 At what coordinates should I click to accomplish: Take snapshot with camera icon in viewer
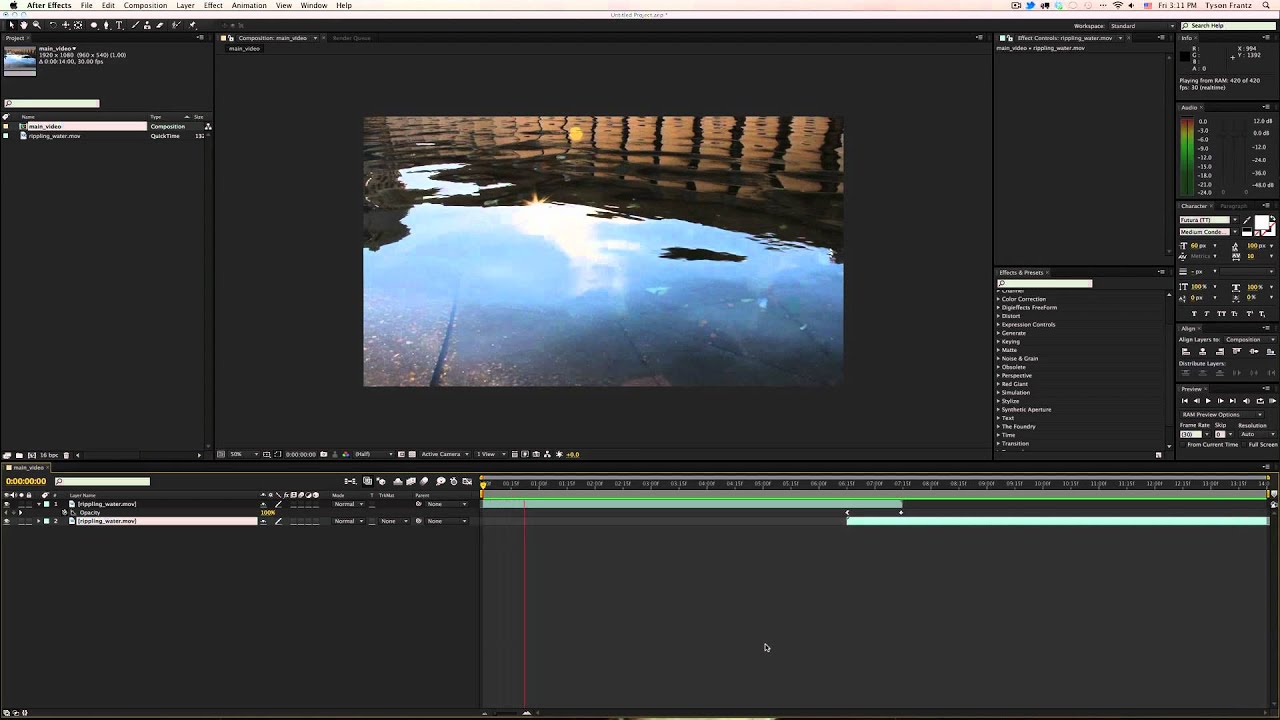tap(324, 454)
